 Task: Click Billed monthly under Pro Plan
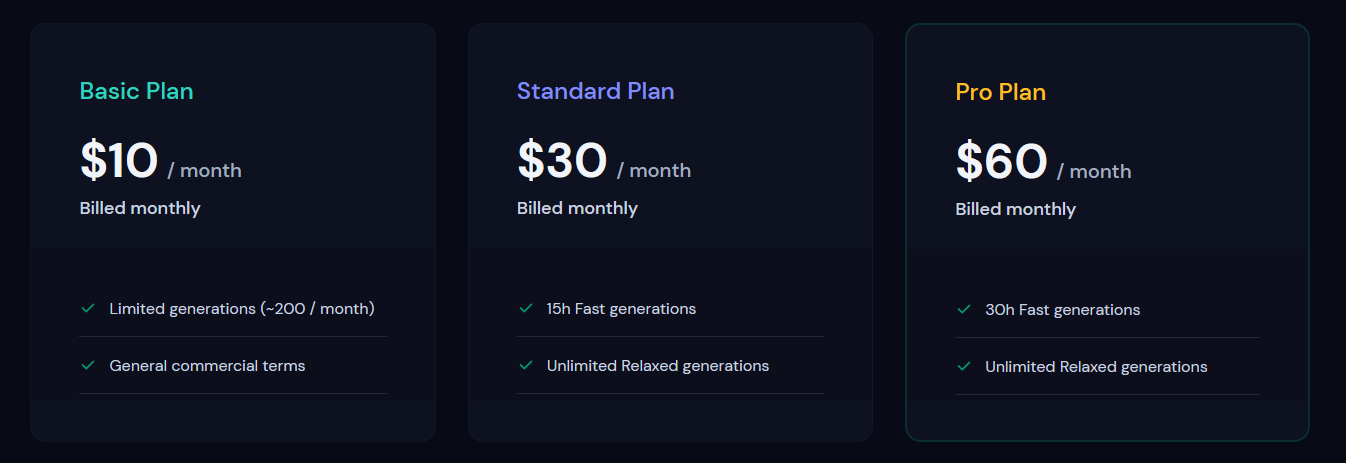1015,209
